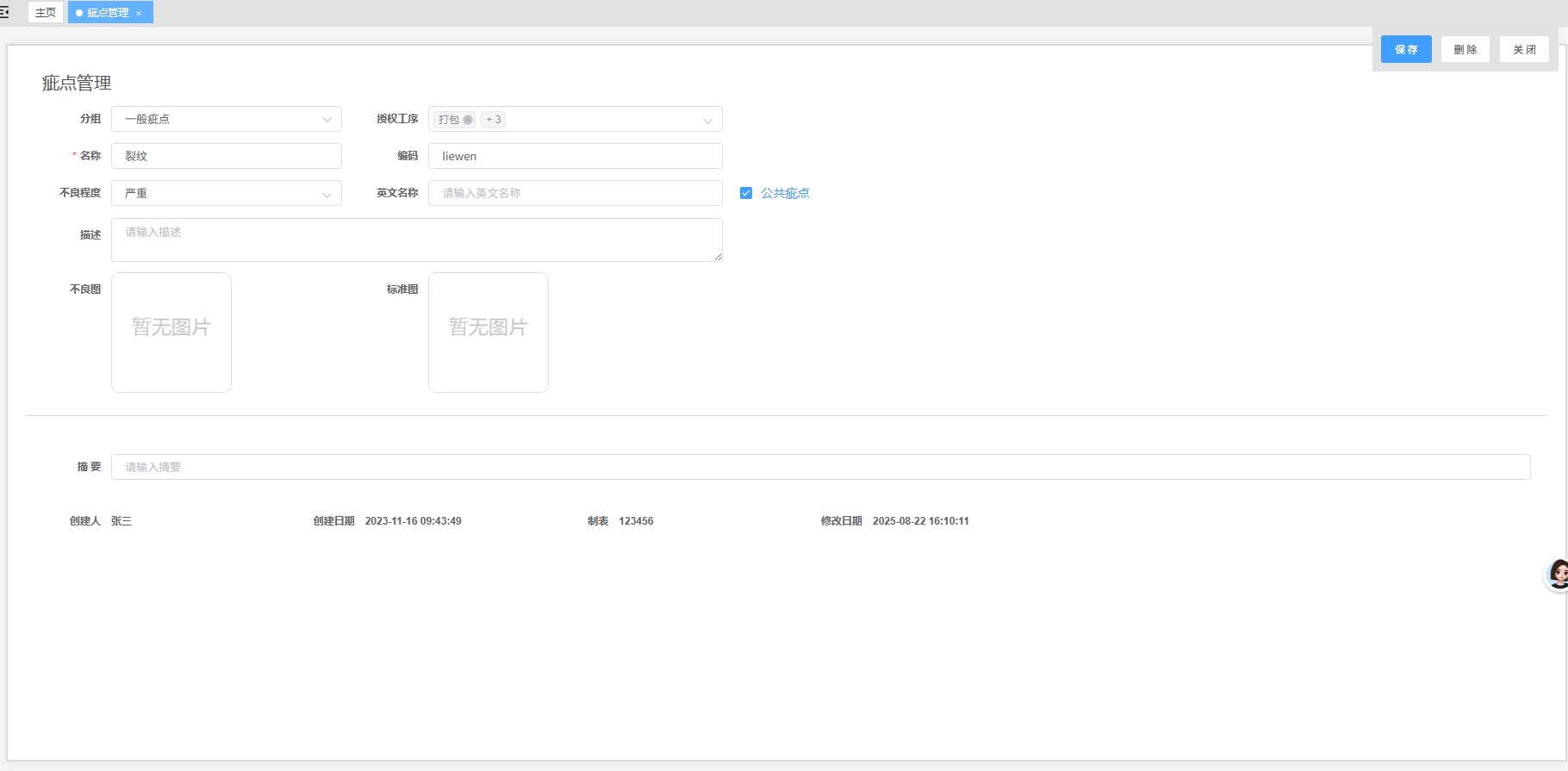Click the 删除 button
The height and width of the screenshot is (771, 1568).
[x=1465, y=49]
